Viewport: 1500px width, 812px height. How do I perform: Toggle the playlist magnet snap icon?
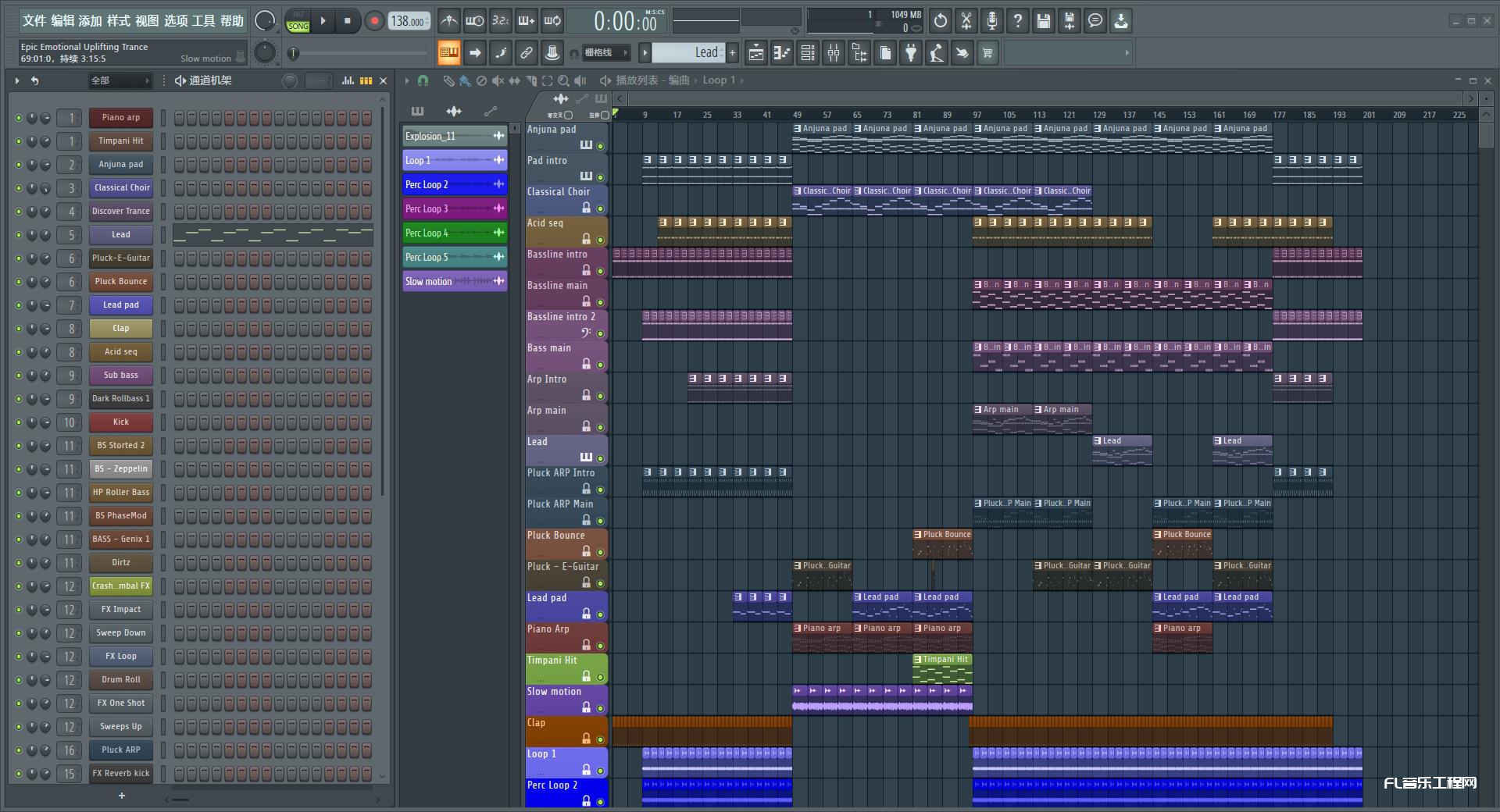click(x=423, y=80)
